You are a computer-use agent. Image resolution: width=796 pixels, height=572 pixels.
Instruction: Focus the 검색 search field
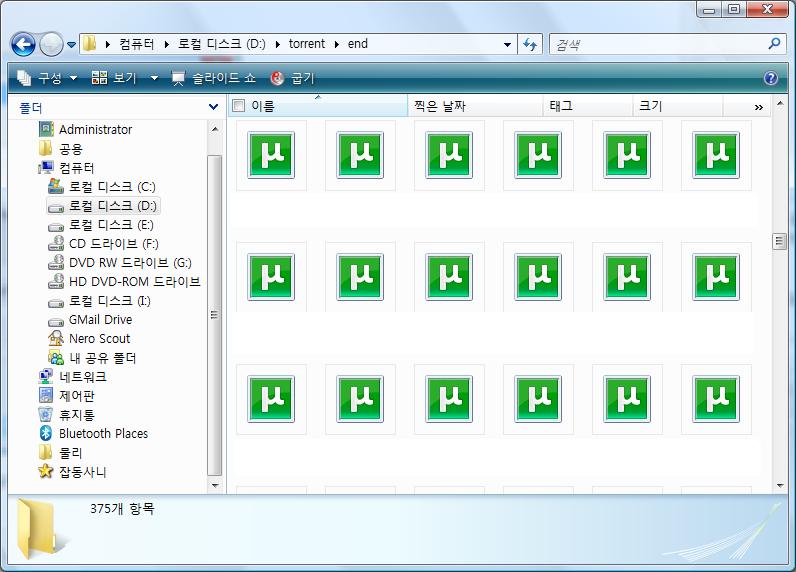click(x=657, y=45)
